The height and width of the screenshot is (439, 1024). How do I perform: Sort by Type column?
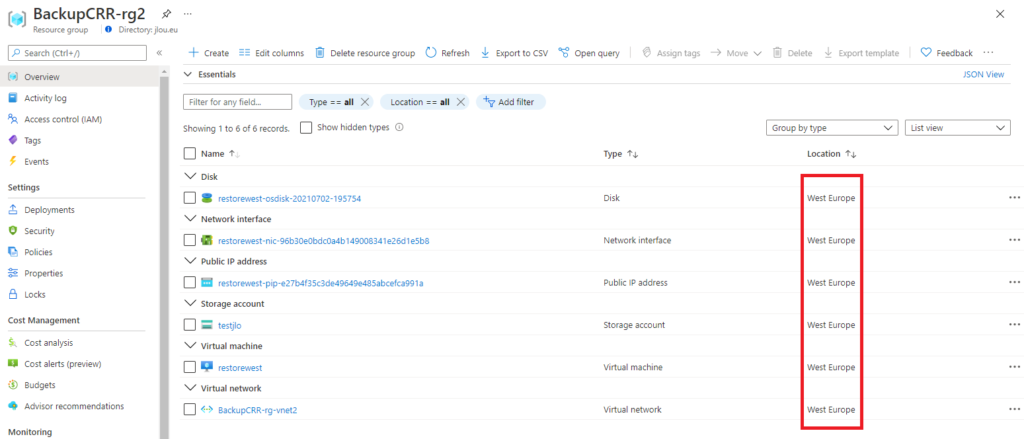(621, 154)
